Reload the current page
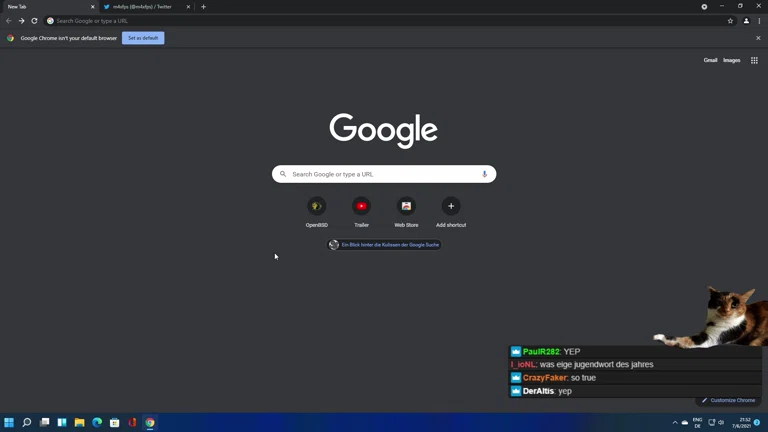Viewport: 768px width, 432px height. [x=34, y=21]
